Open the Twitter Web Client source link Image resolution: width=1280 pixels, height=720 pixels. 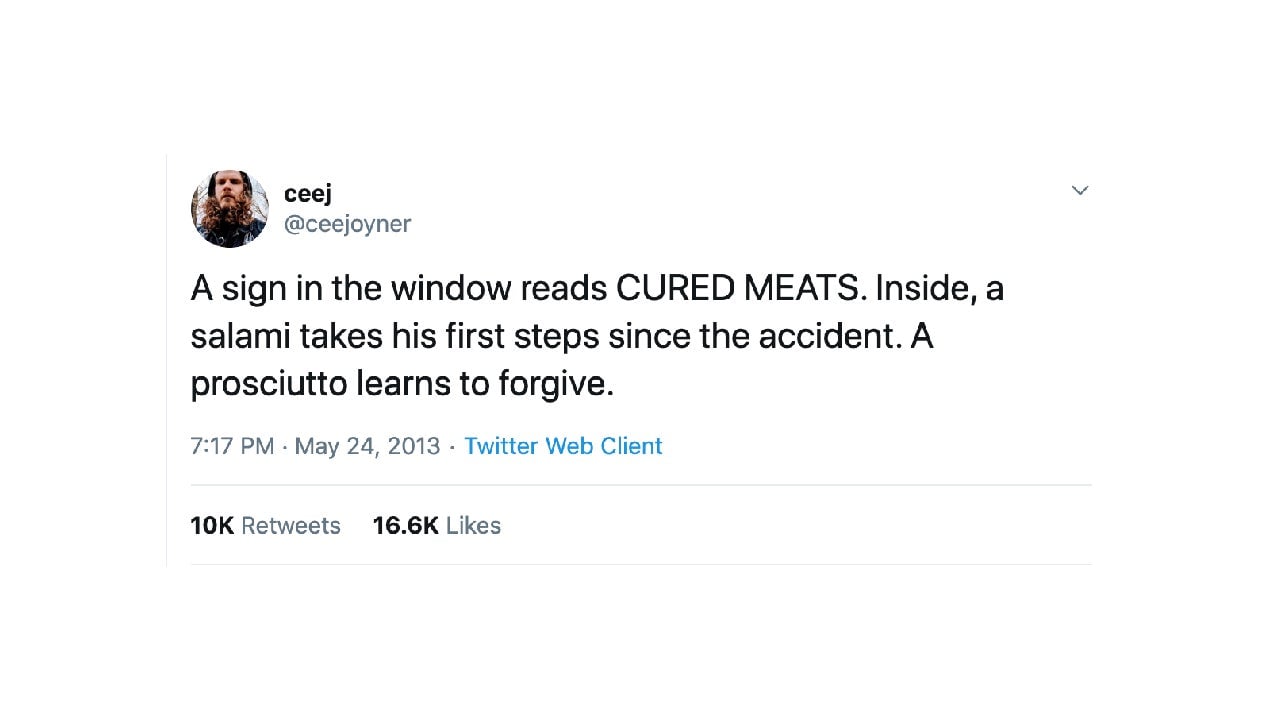tap(563, 446)
